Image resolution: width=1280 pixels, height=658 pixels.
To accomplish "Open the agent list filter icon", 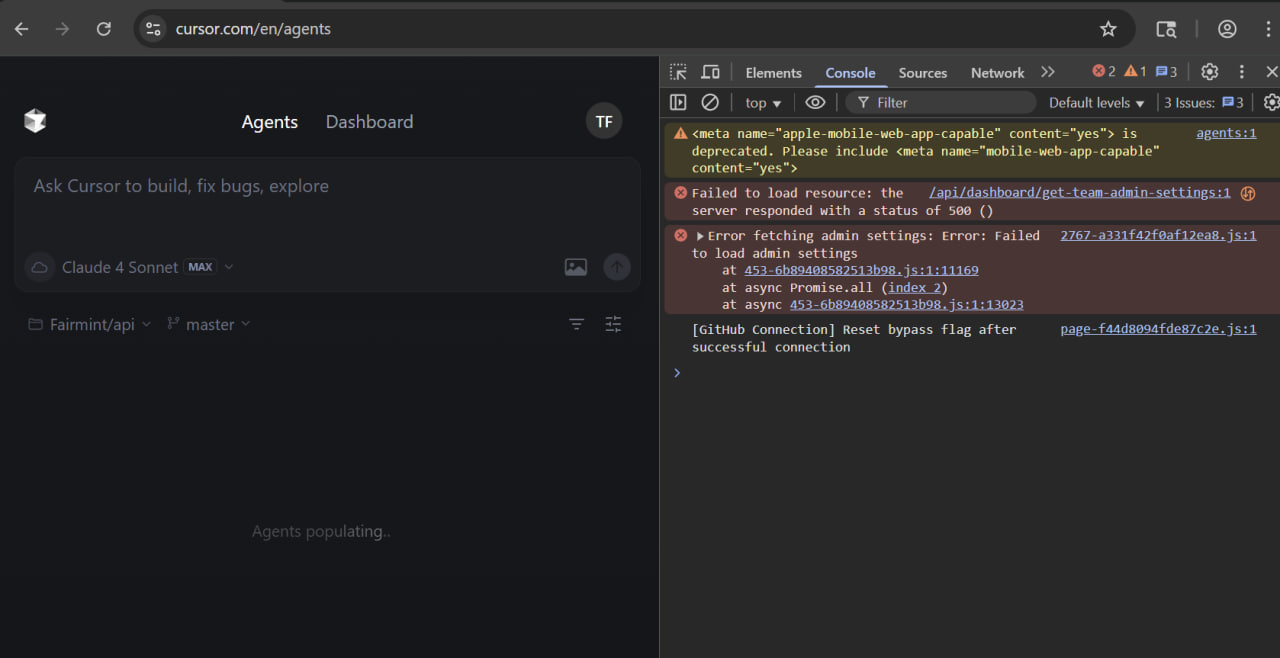I will pyautogui.click(x=577, y=324).
